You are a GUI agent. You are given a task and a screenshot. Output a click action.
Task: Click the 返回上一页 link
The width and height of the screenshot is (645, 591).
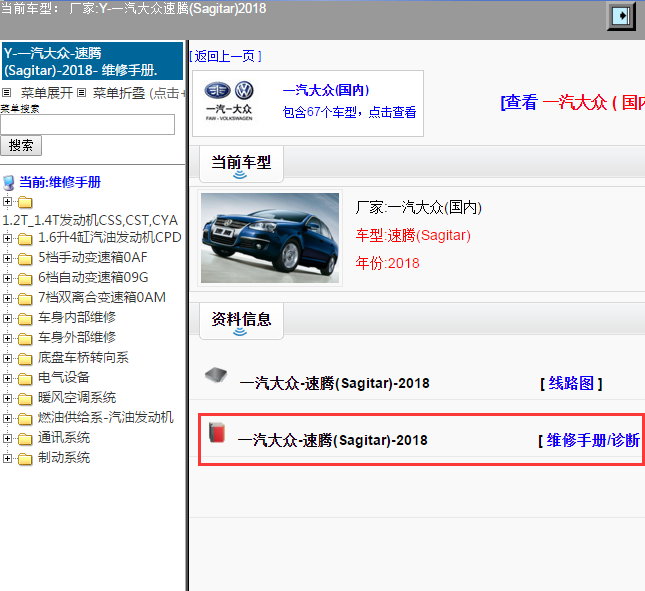[225, 56]
